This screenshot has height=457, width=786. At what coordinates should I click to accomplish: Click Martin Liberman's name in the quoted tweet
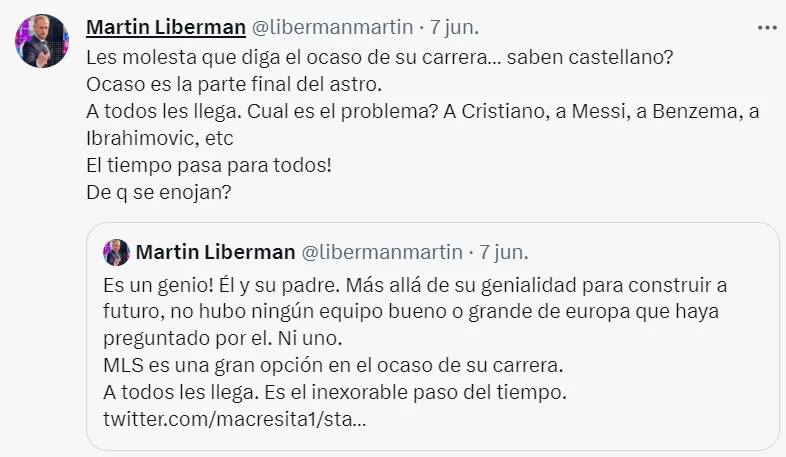215,251
